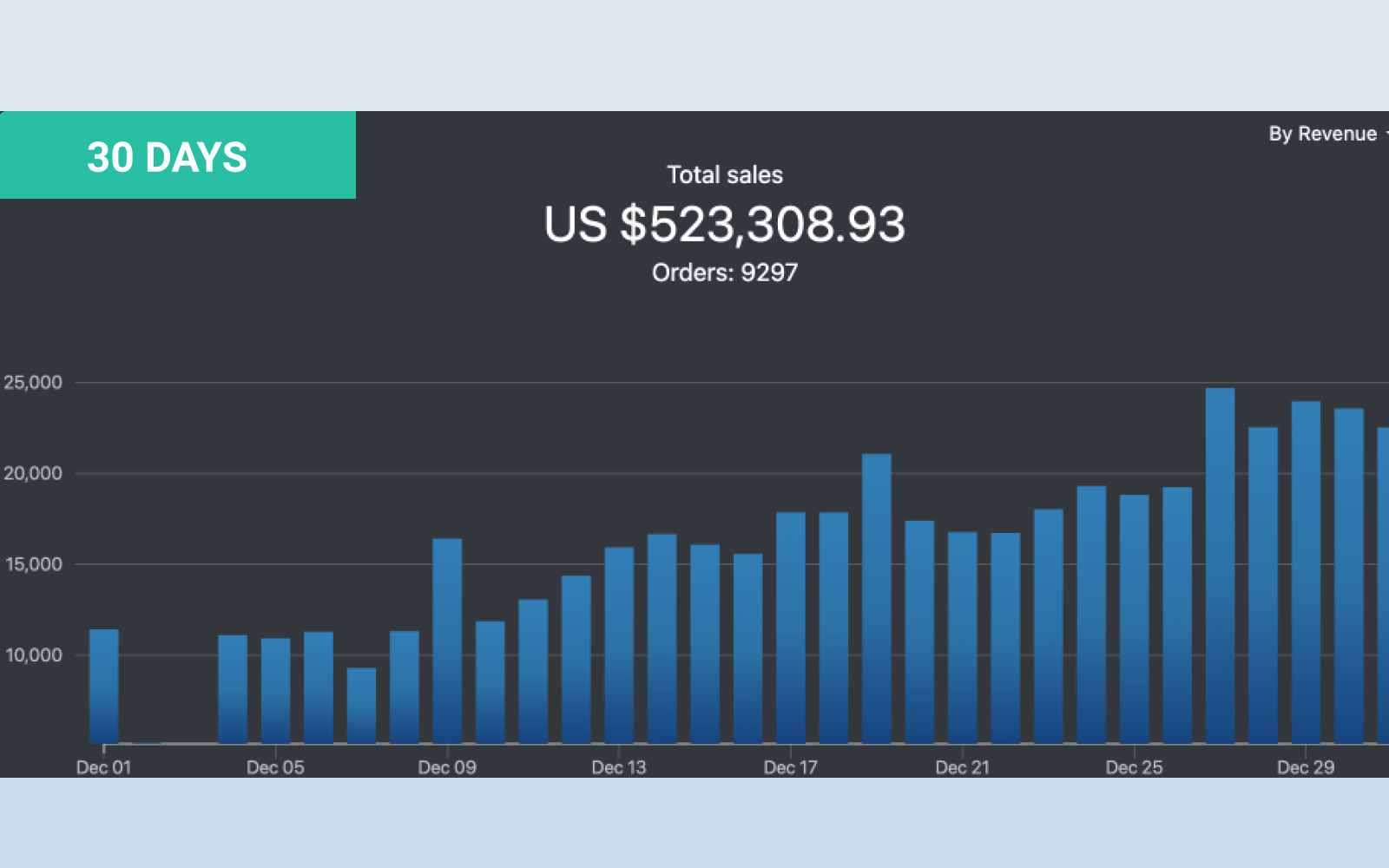This screenshot has width=1389, height=868.
Task: Select the Dec 17 revenue bar
Action: (x=790, y=628)
